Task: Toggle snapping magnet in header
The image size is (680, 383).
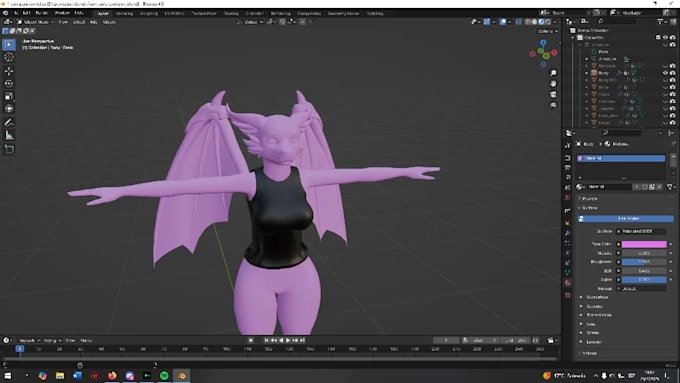Action: pyautogui.click(x=282, y=22)
